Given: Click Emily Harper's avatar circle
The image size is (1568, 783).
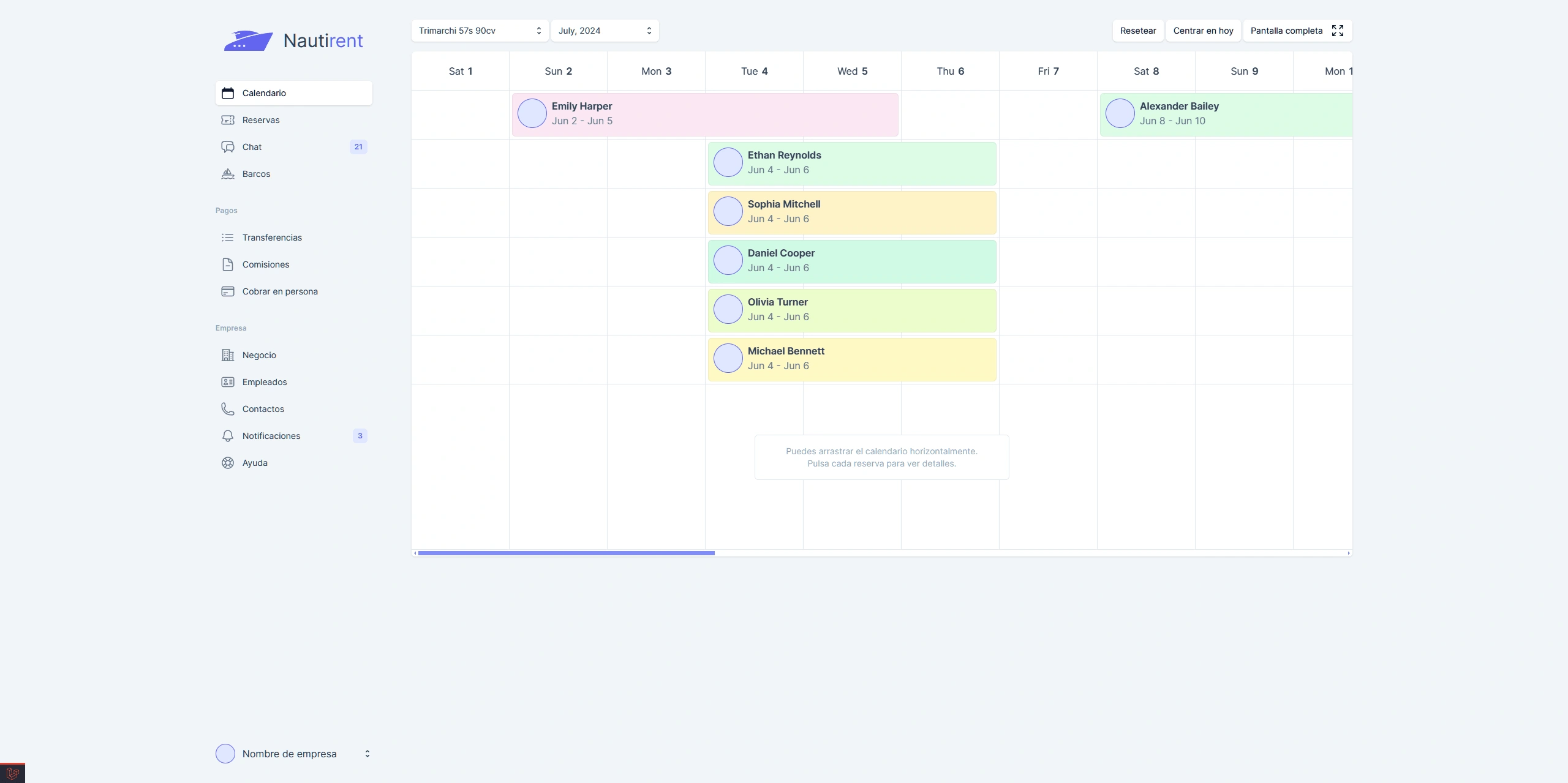Looking at the screenshot, I should coord(532,113).
